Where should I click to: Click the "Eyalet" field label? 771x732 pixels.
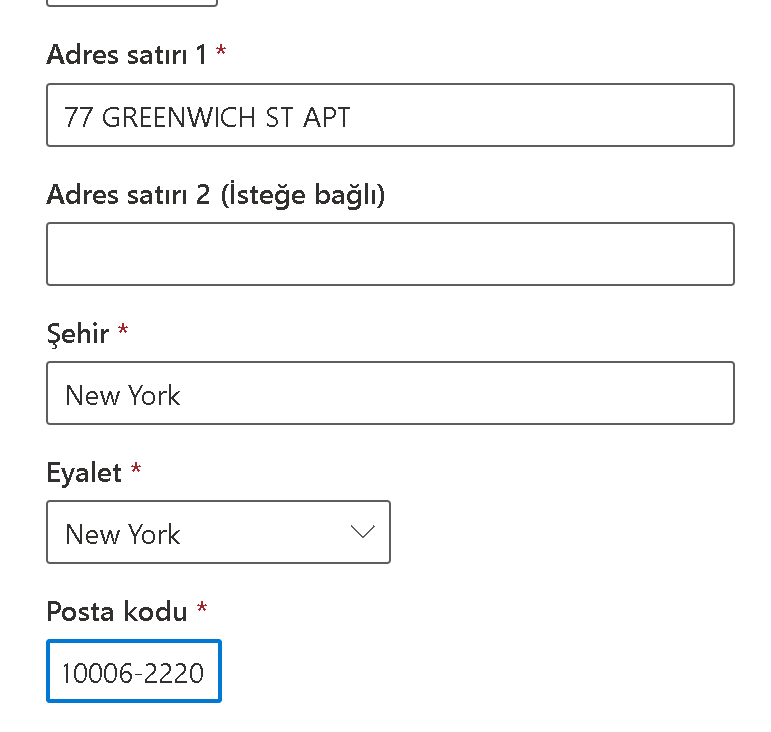click(84, 472)
